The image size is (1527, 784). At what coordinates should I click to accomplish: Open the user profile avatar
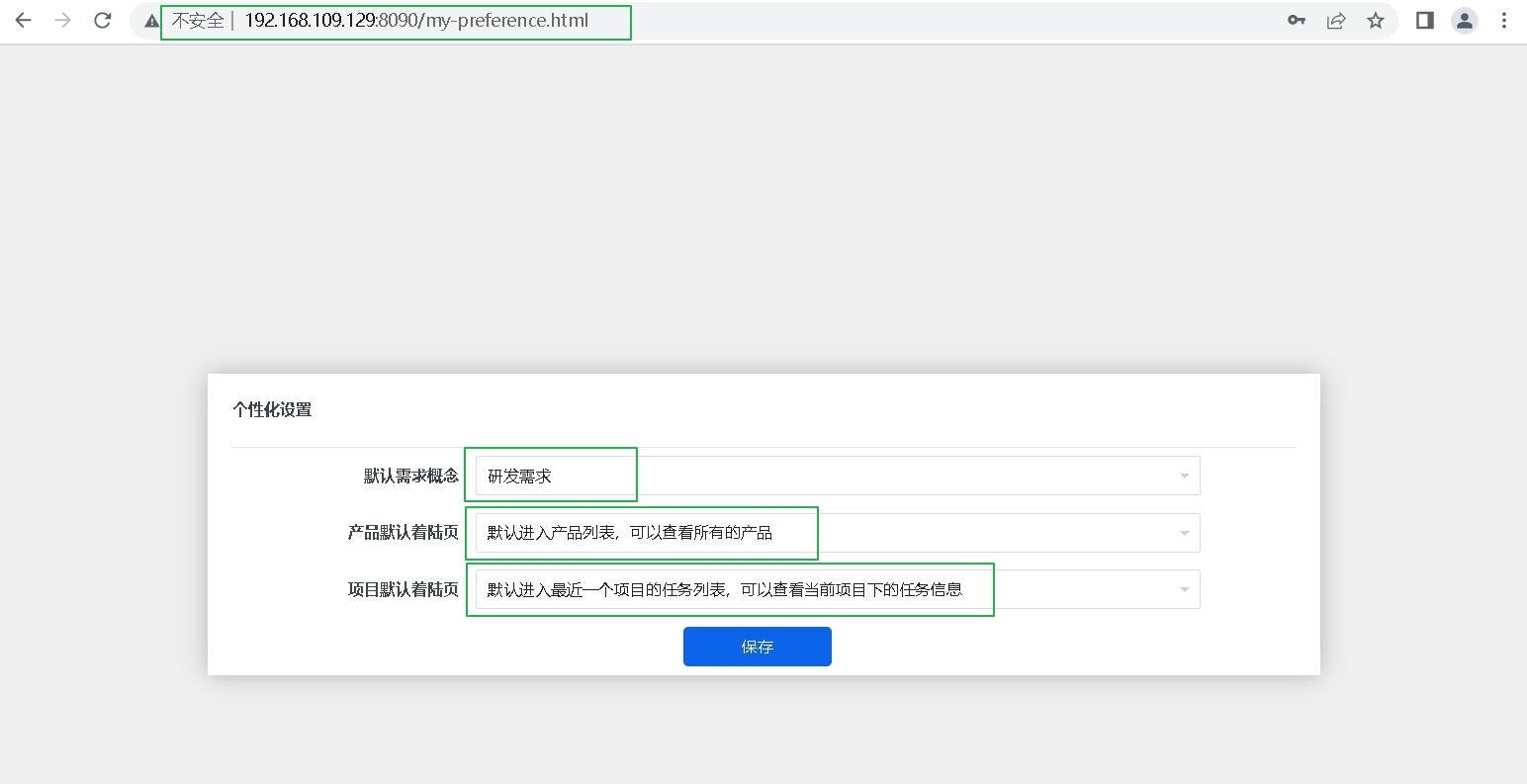[x=1465, y=20]
